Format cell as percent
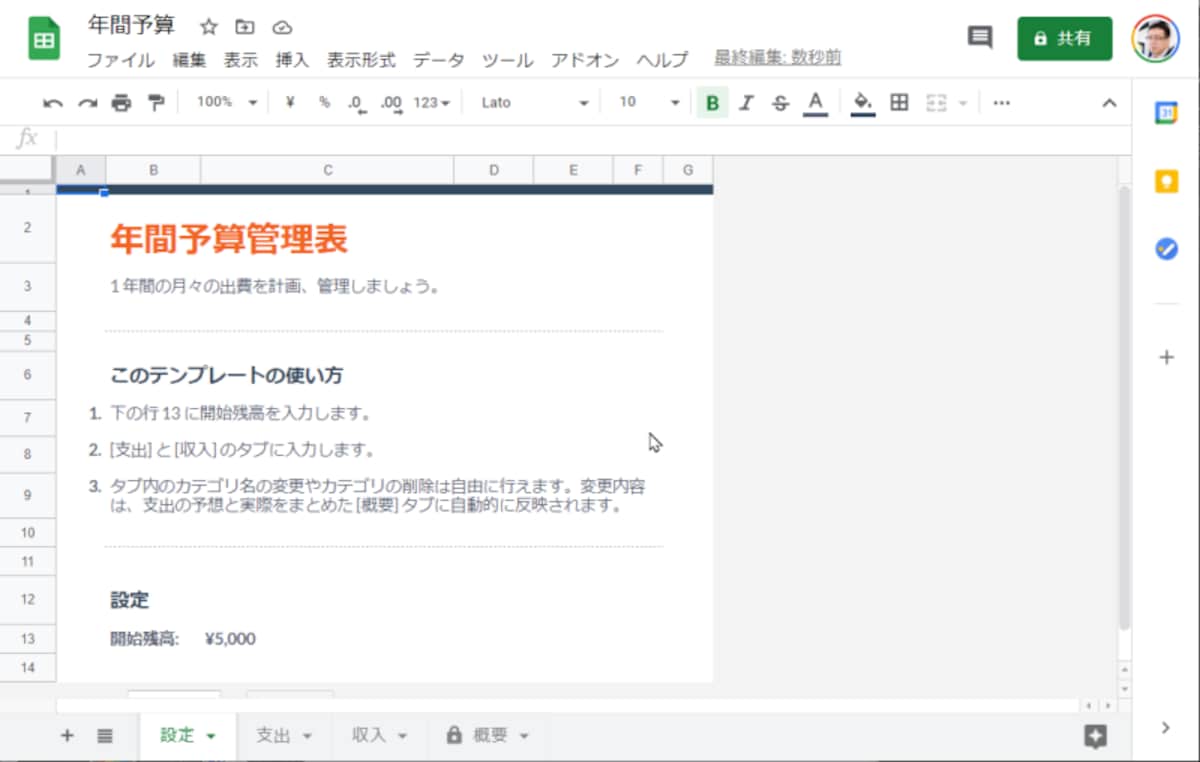 coord(324,102)
